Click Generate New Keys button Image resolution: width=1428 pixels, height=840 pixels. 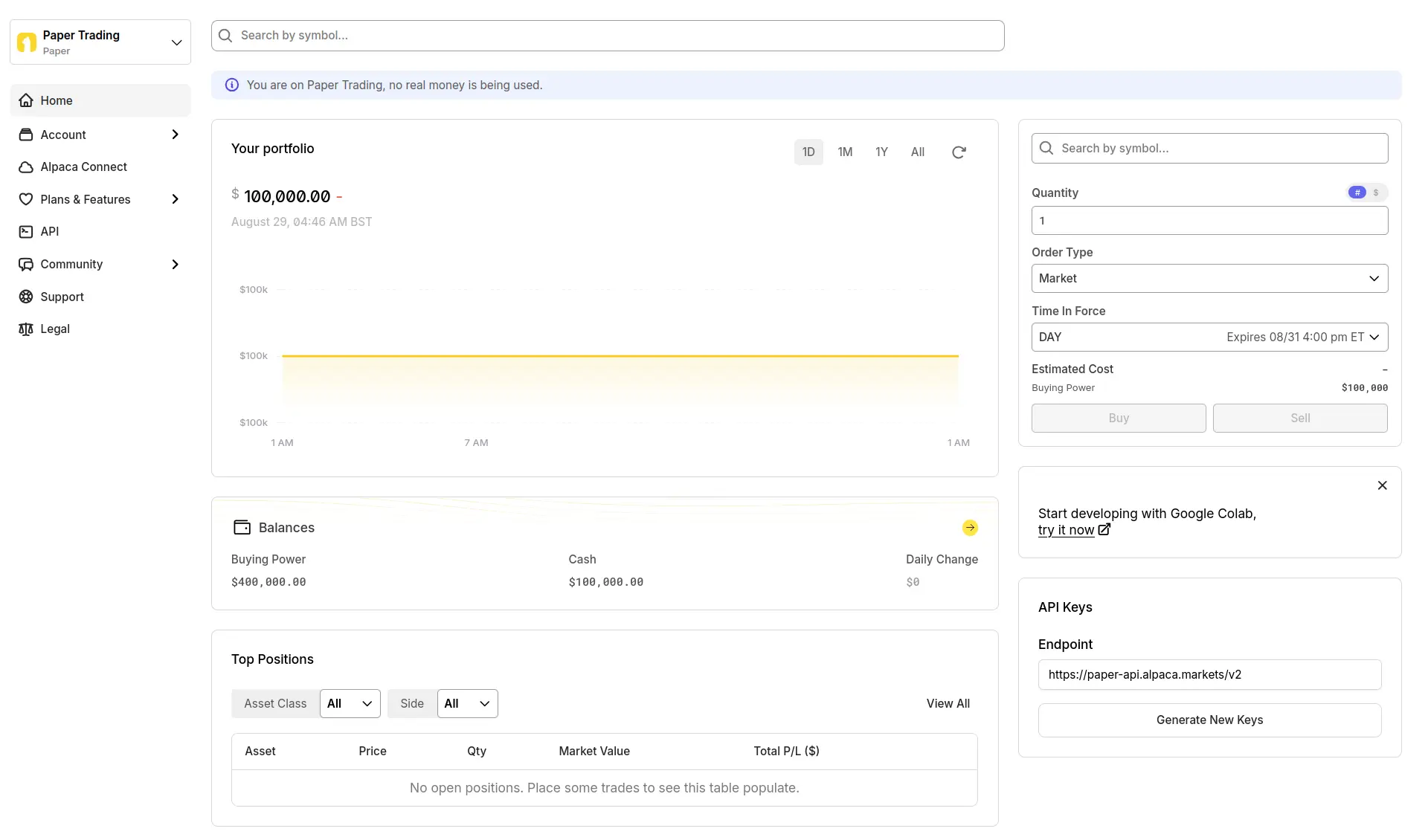click(1209, 720)
